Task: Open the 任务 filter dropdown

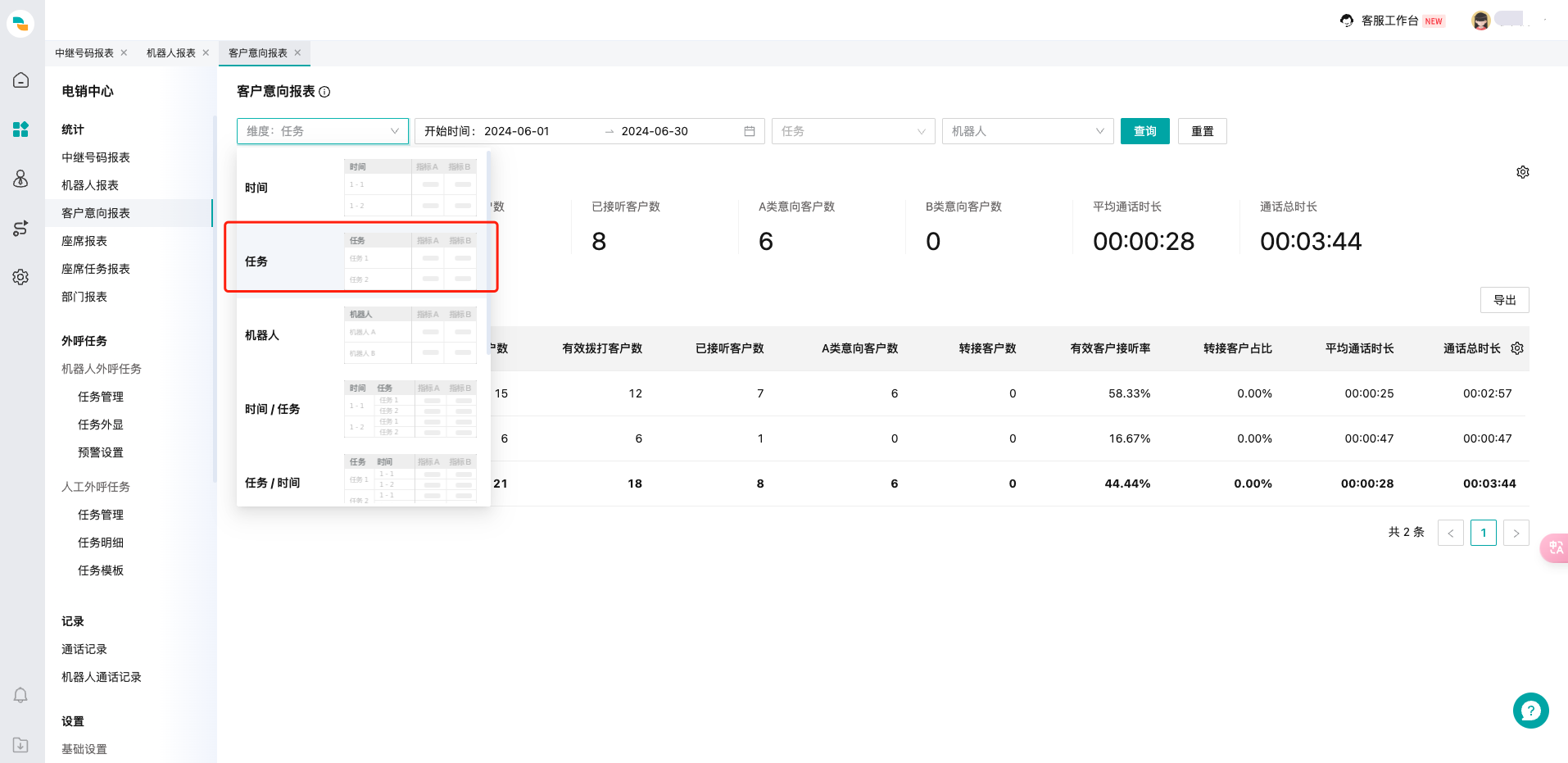Action: tap(853, 131)
